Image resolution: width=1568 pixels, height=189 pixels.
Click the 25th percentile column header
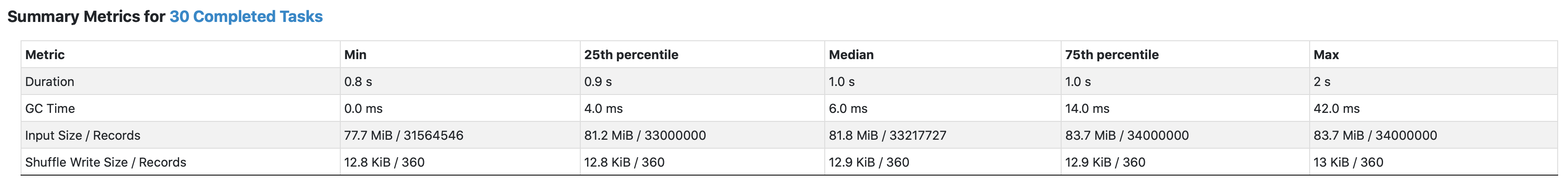[x=631, y=55]
